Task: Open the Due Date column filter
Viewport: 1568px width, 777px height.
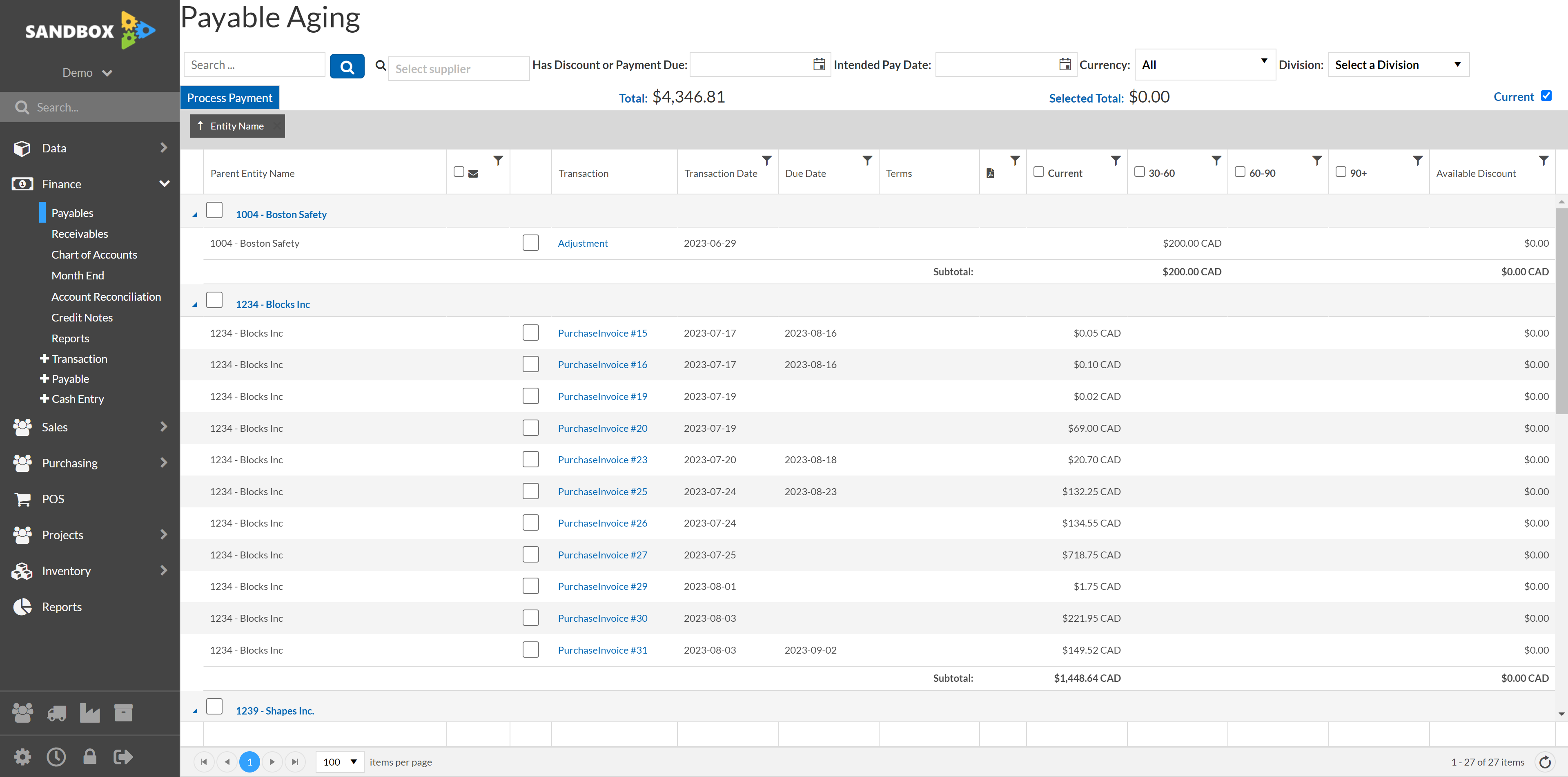Action: 867,161
